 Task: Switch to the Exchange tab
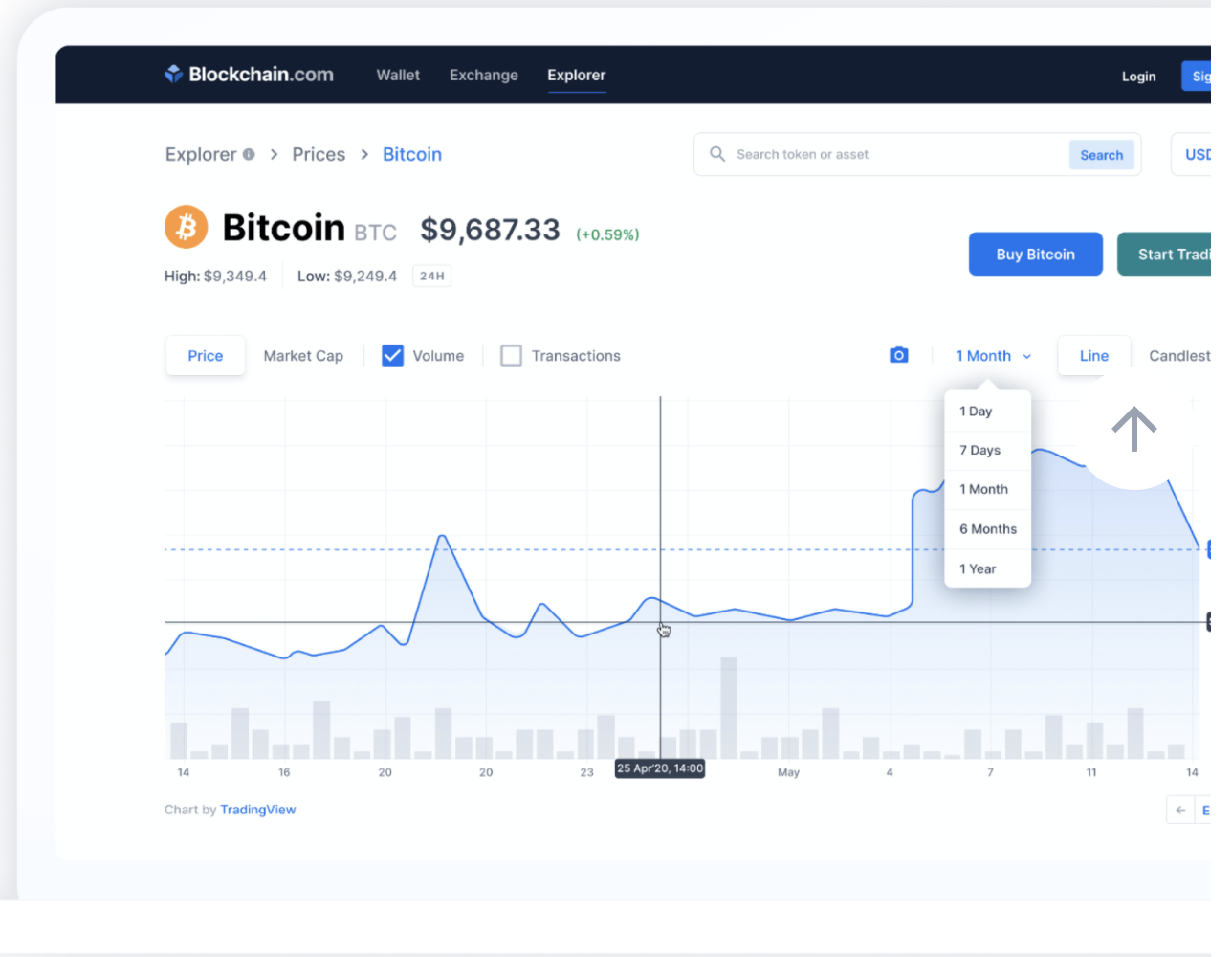483,75
